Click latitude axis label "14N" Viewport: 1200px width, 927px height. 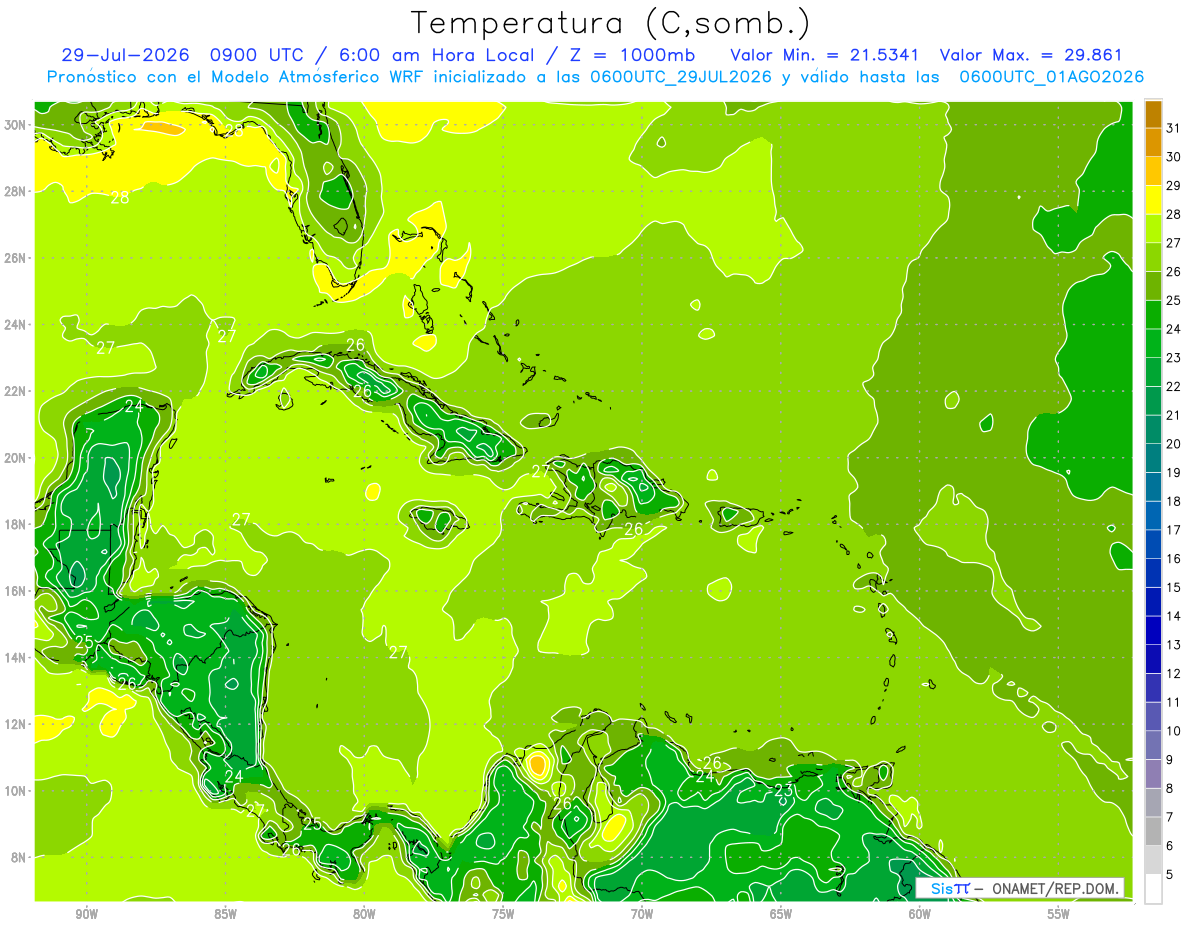click(16, 657)
